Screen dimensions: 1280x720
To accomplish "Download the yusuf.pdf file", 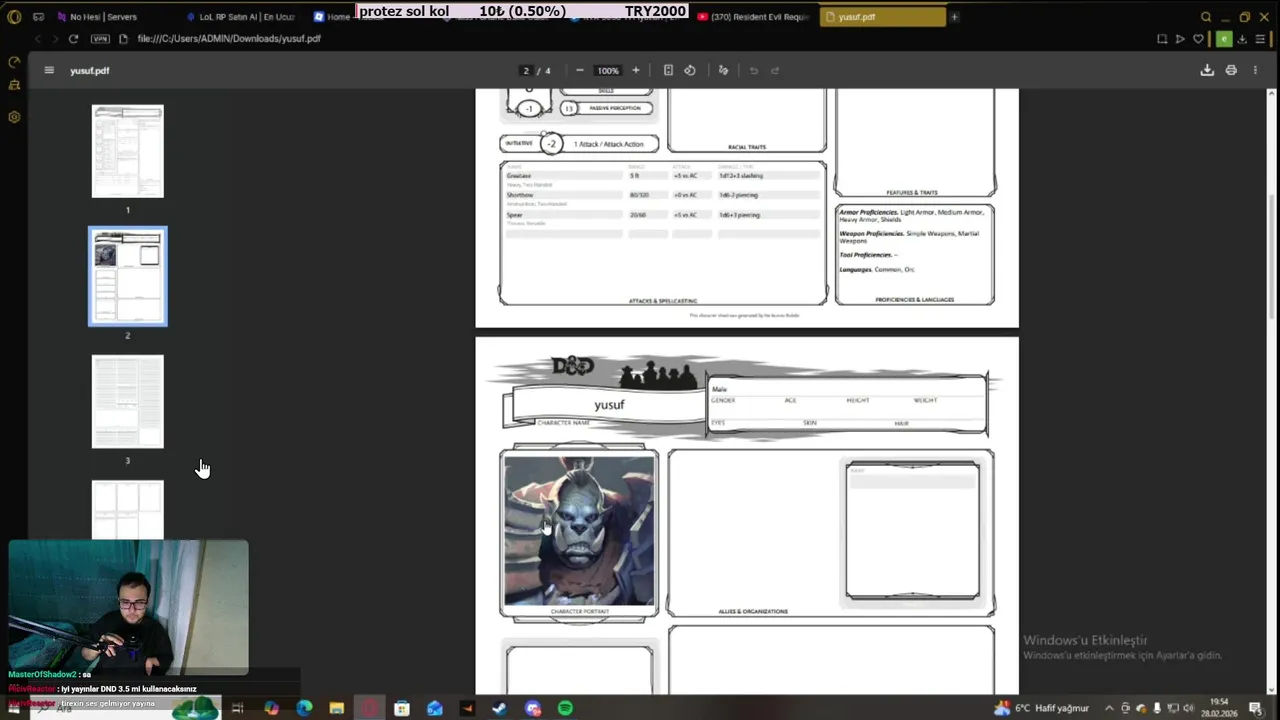I will [1207, 70].
